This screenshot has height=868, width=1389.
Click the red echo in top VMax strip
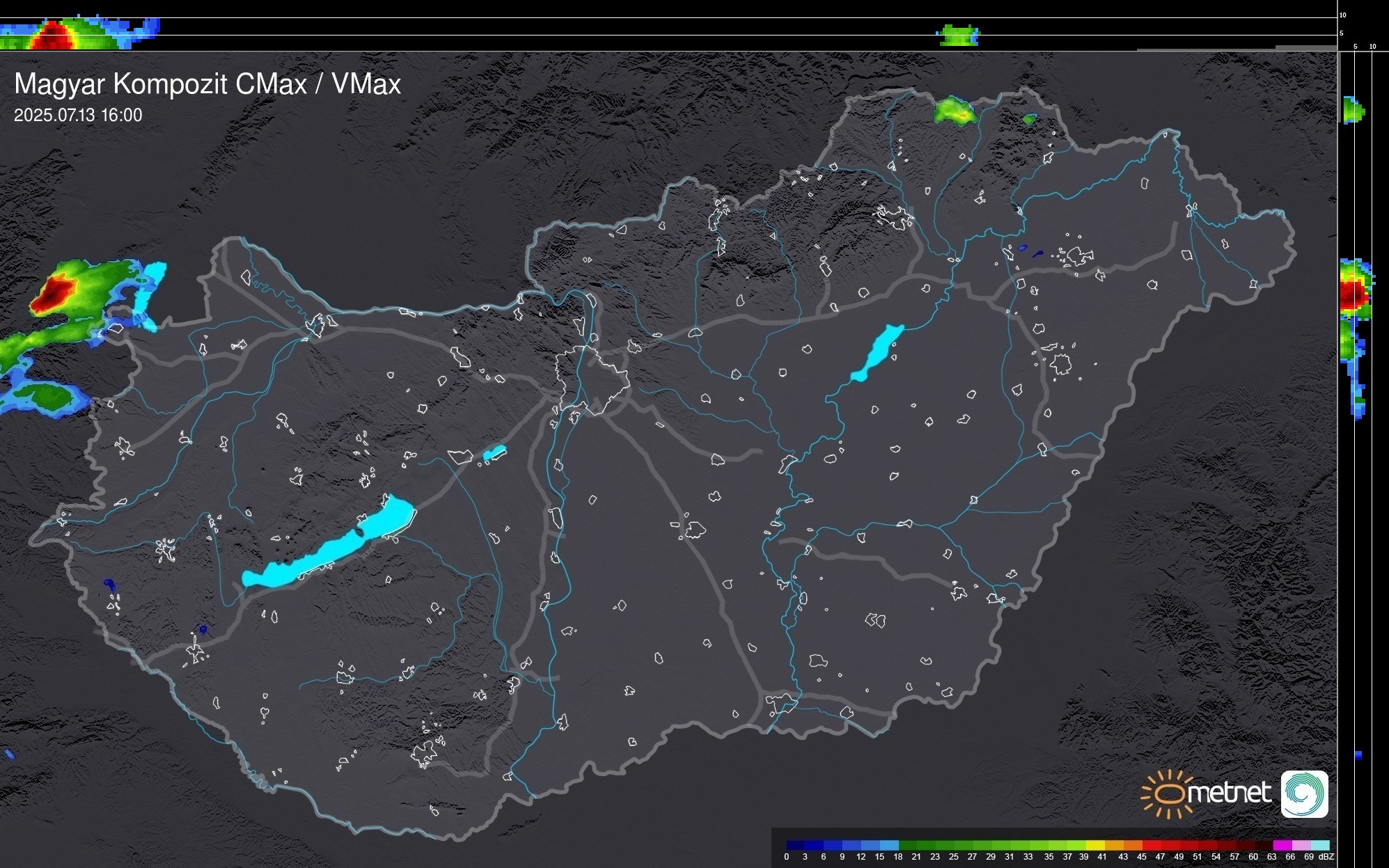click(53, 36)
